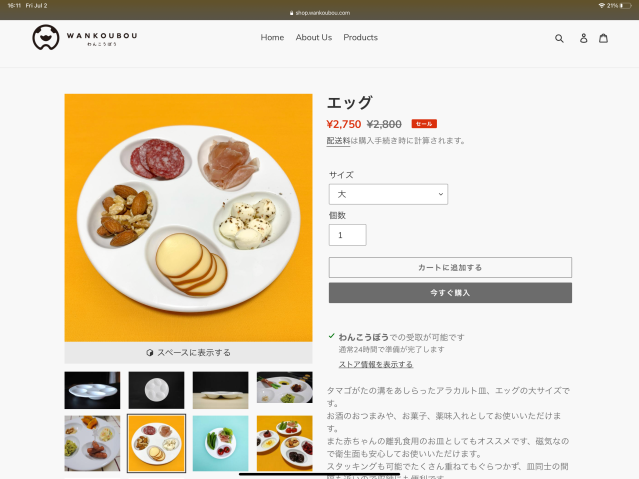Click カートに追加する add to cart button
This screenshot has width=639, height=479.
[x=450, y=267]
